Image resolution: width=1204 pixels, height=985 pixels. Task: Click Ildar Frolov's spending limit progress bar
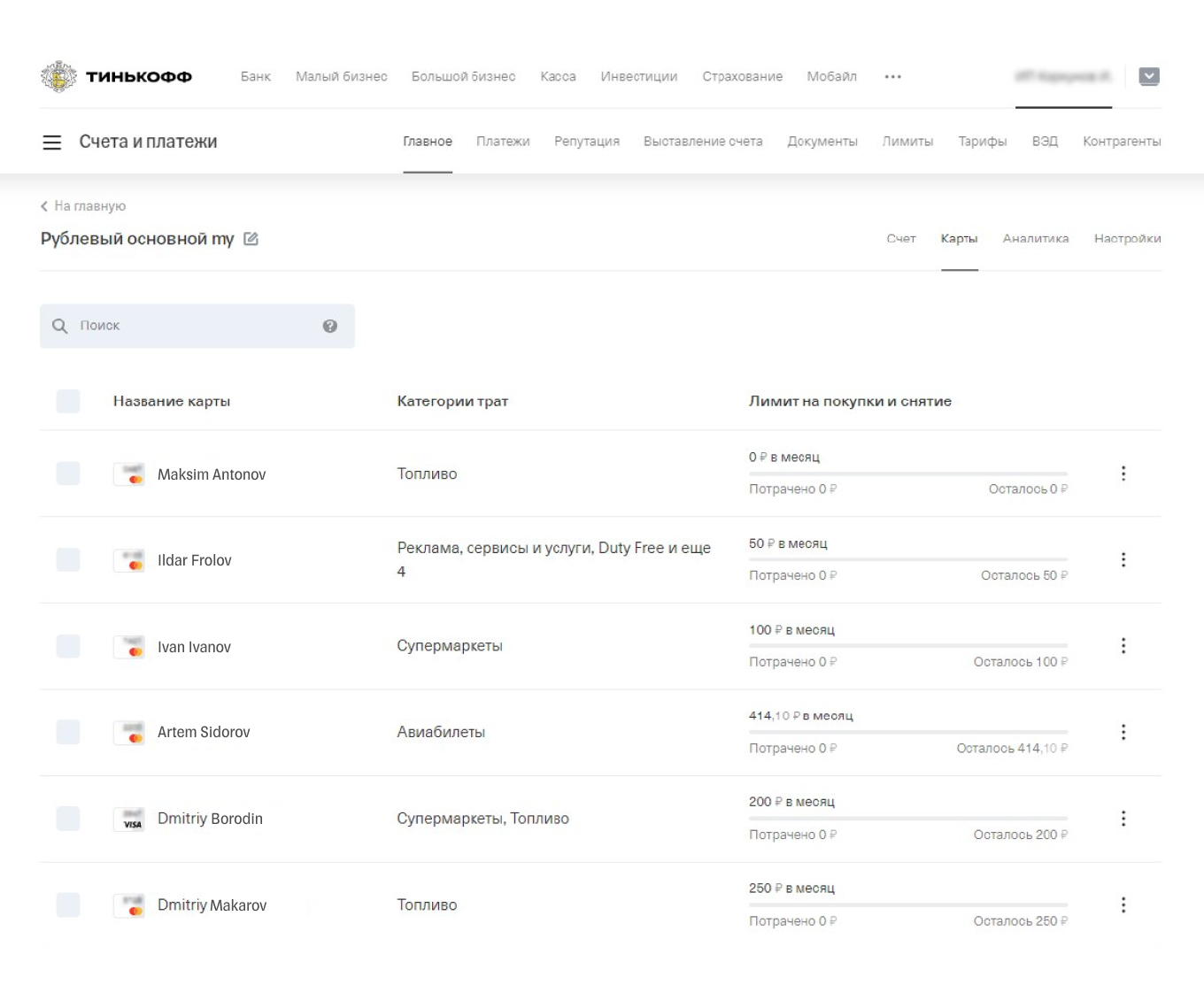click(907, 559)
